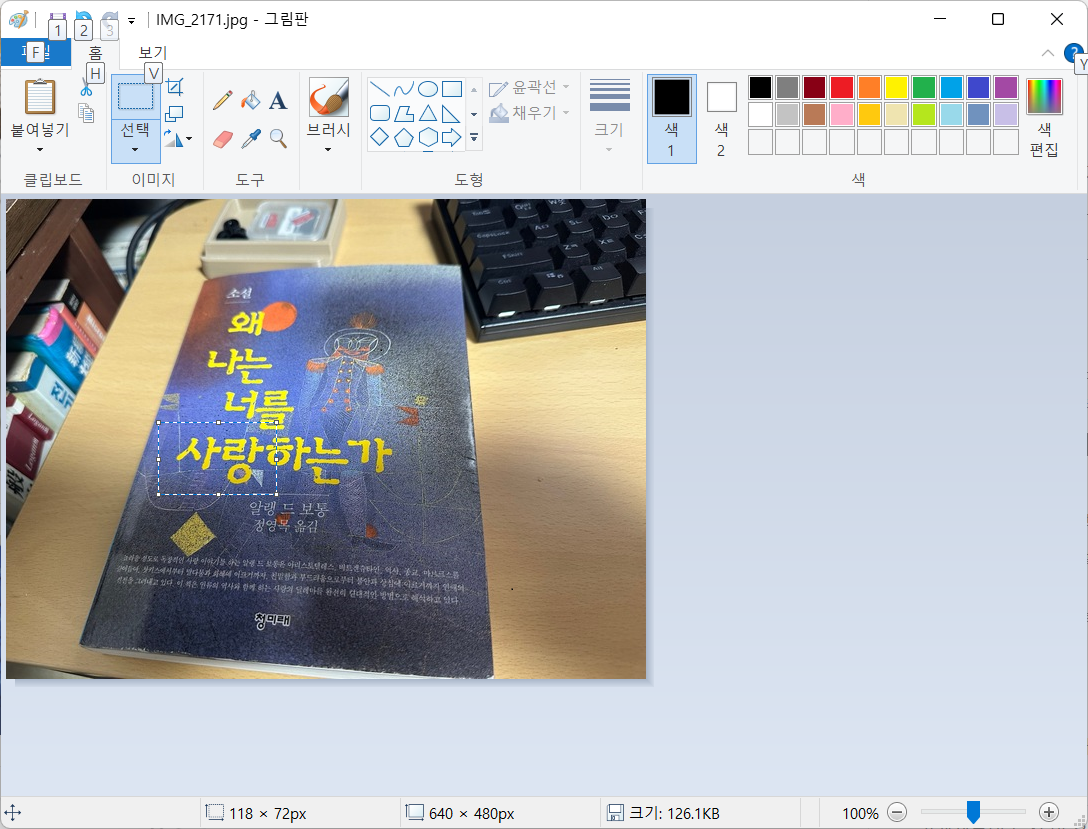Choose the Hexagon shape
Image resolution: width=1088 pixels, height=829 pixels.
point(428,137)
